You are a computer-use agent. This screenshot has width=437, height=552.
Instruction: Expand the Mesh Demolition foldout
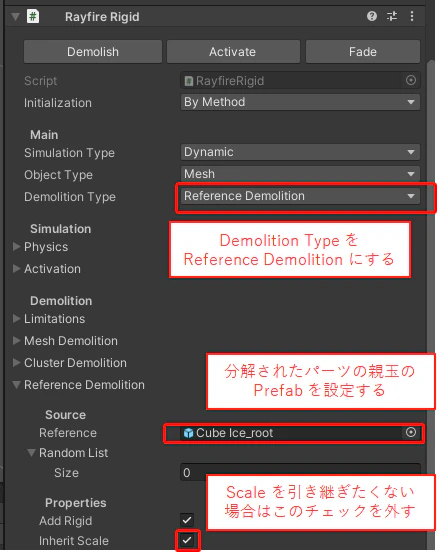pyautogui.click(x=16, y=340)
